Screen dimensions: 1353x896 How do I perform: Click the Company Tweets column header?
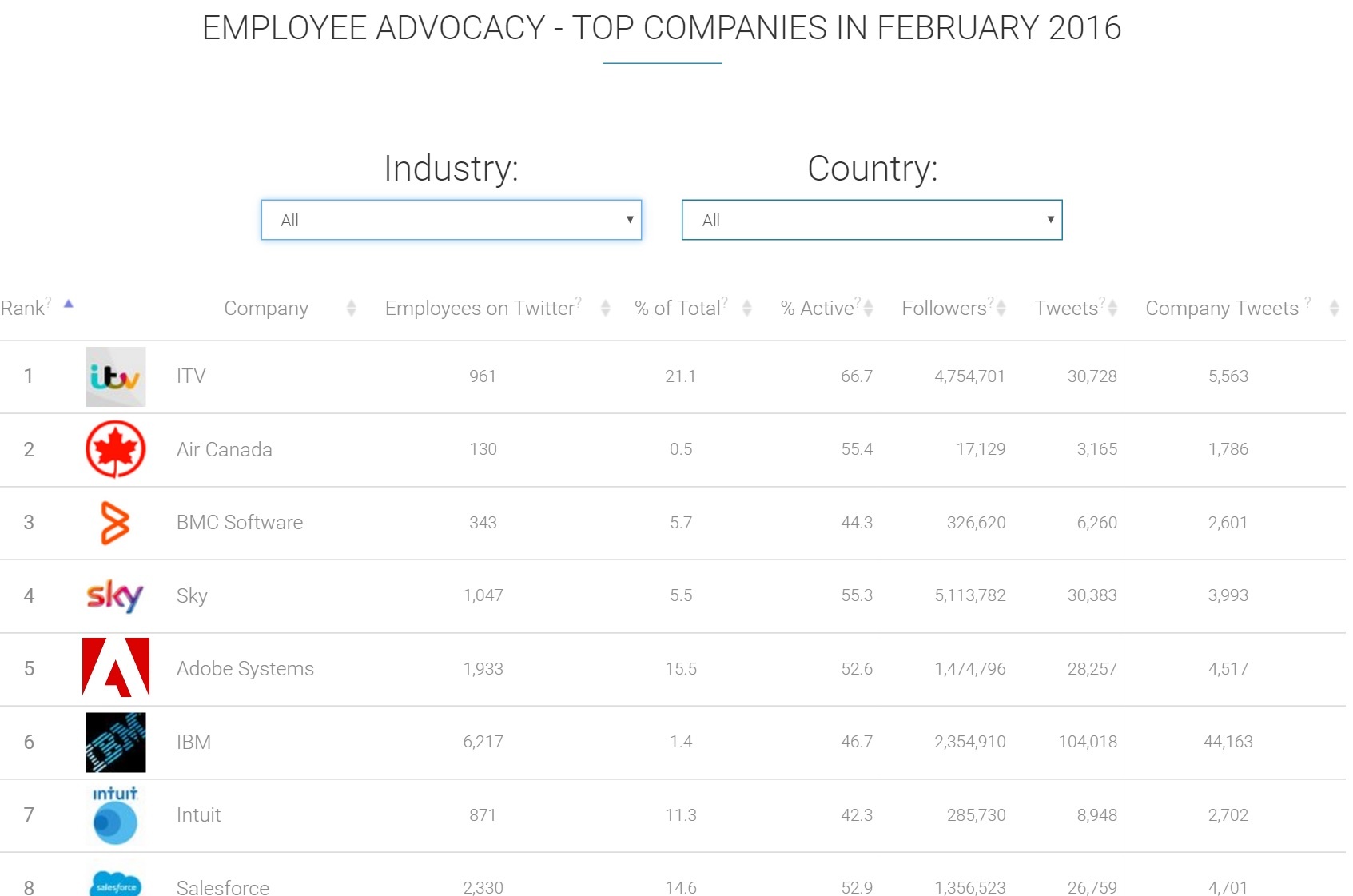point(1221,309)
